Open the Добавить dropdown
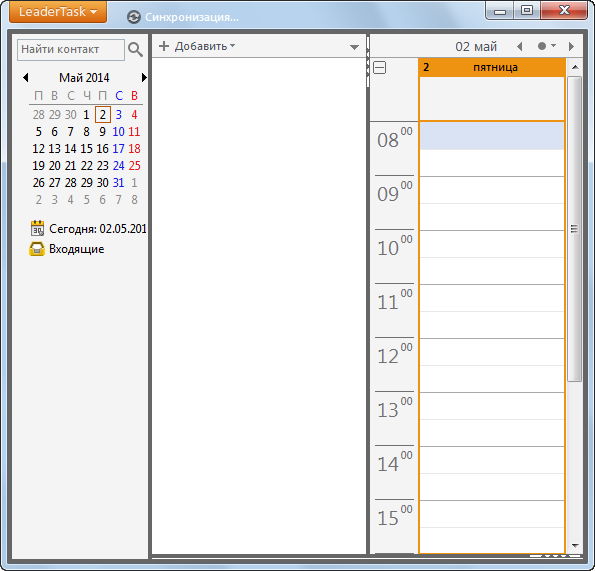The width and height of the screenshot is (595, 571). point(197,46)
